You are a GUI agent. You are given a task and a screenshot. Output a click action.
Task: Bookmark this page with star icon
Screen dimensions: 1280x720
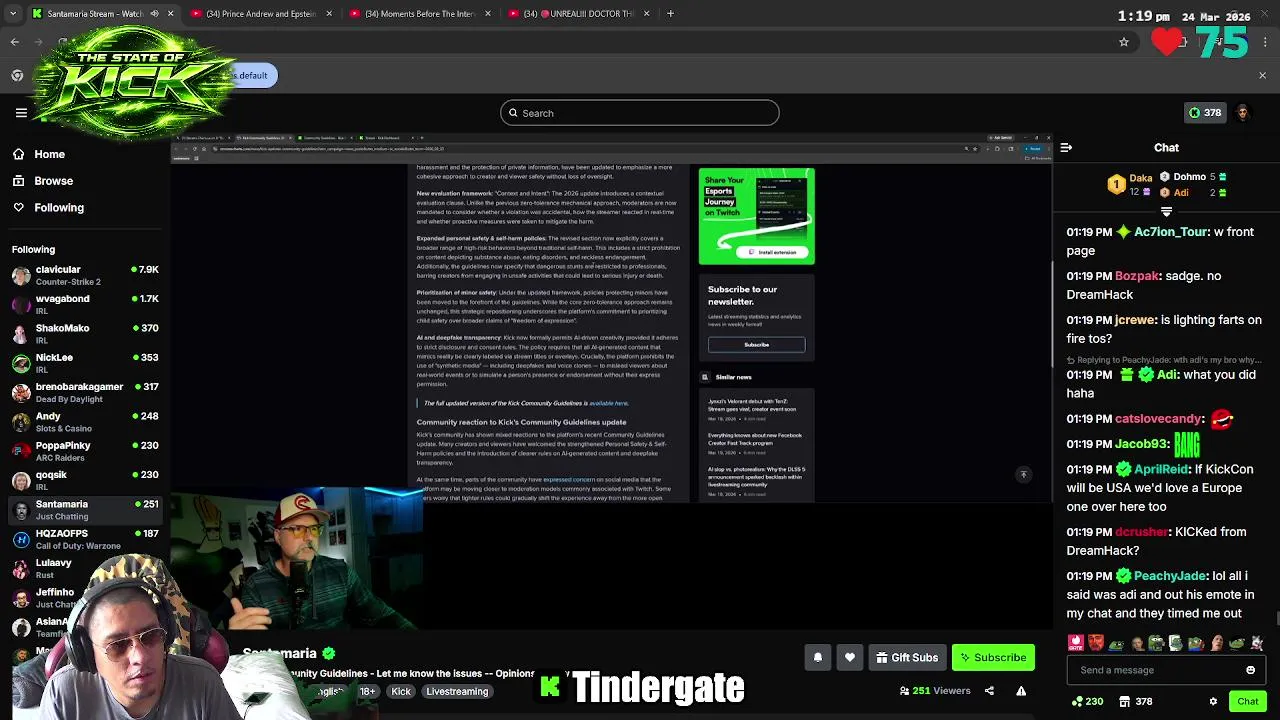tap(1124, 42)
